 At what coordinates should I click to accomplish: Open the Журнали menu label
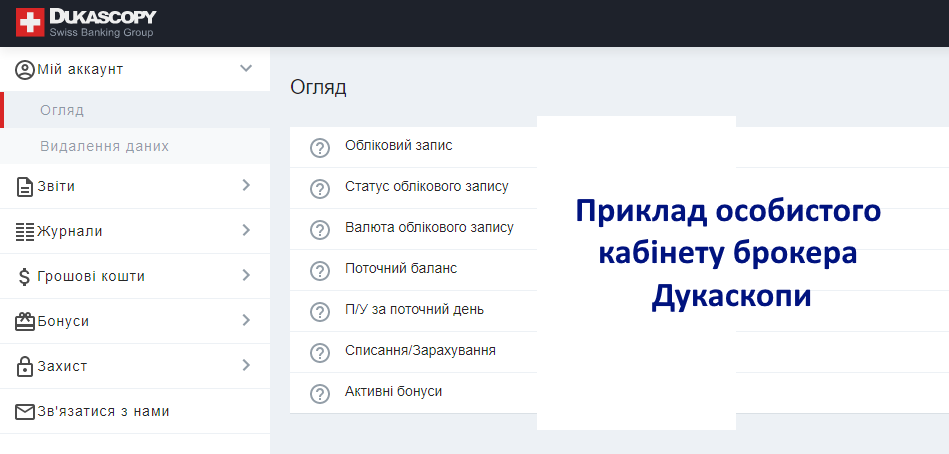point(70,231)
